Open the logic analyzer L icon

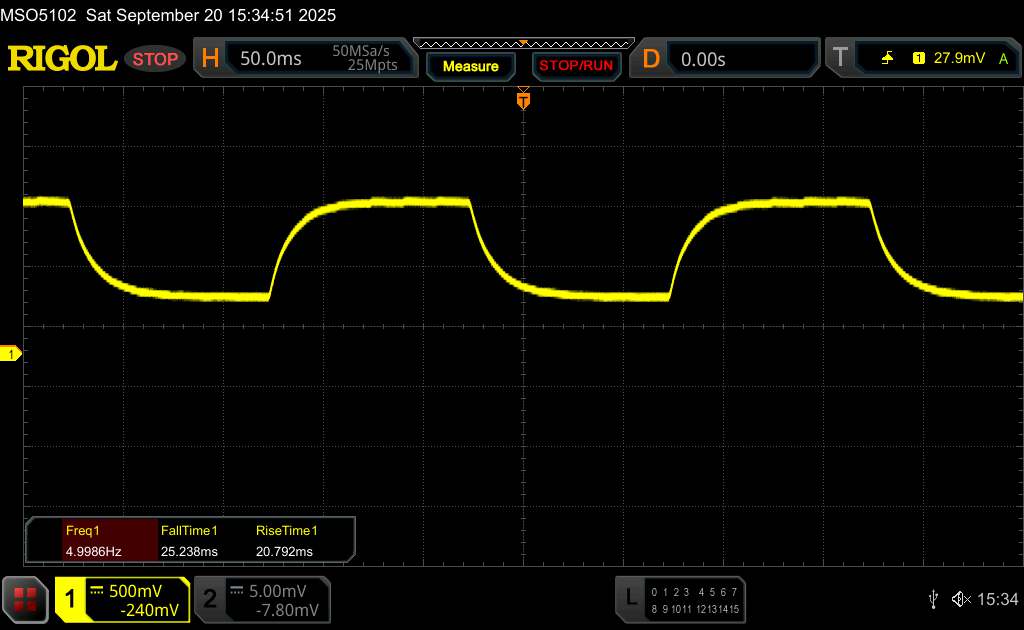[x=630, y=598]
